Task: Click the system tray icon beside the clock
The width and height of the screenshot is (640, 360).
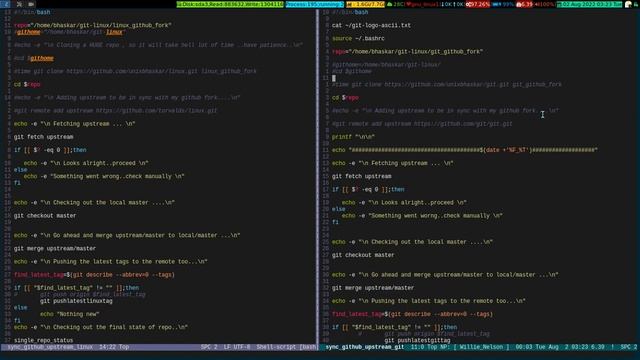Action: pyautogui.click(x=628, y=4)
